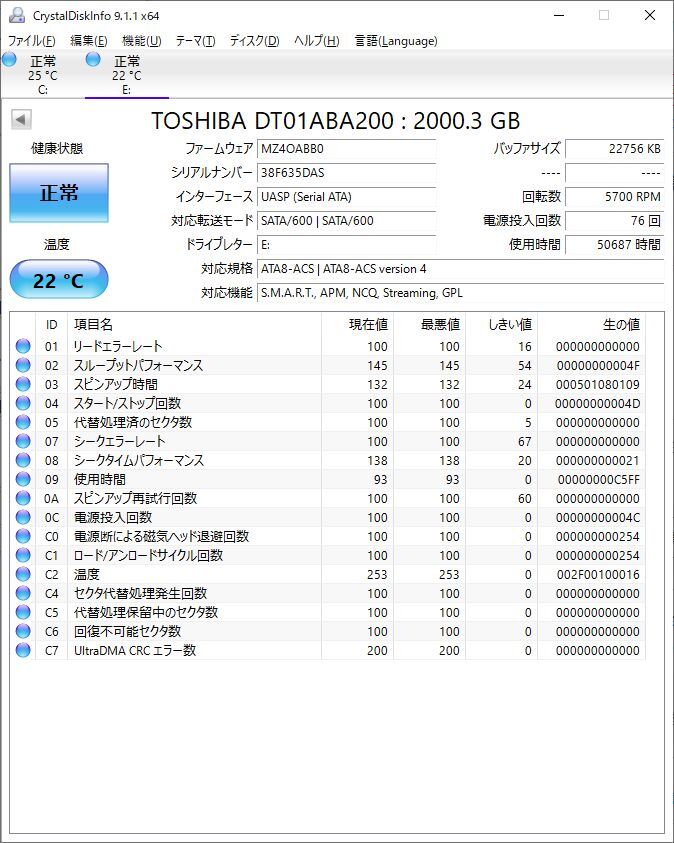Click the disk title TOSHIBA DT01ABA200 : 2000.3 GB
This screenshot has width=674, height=843.
pos(336,121)
